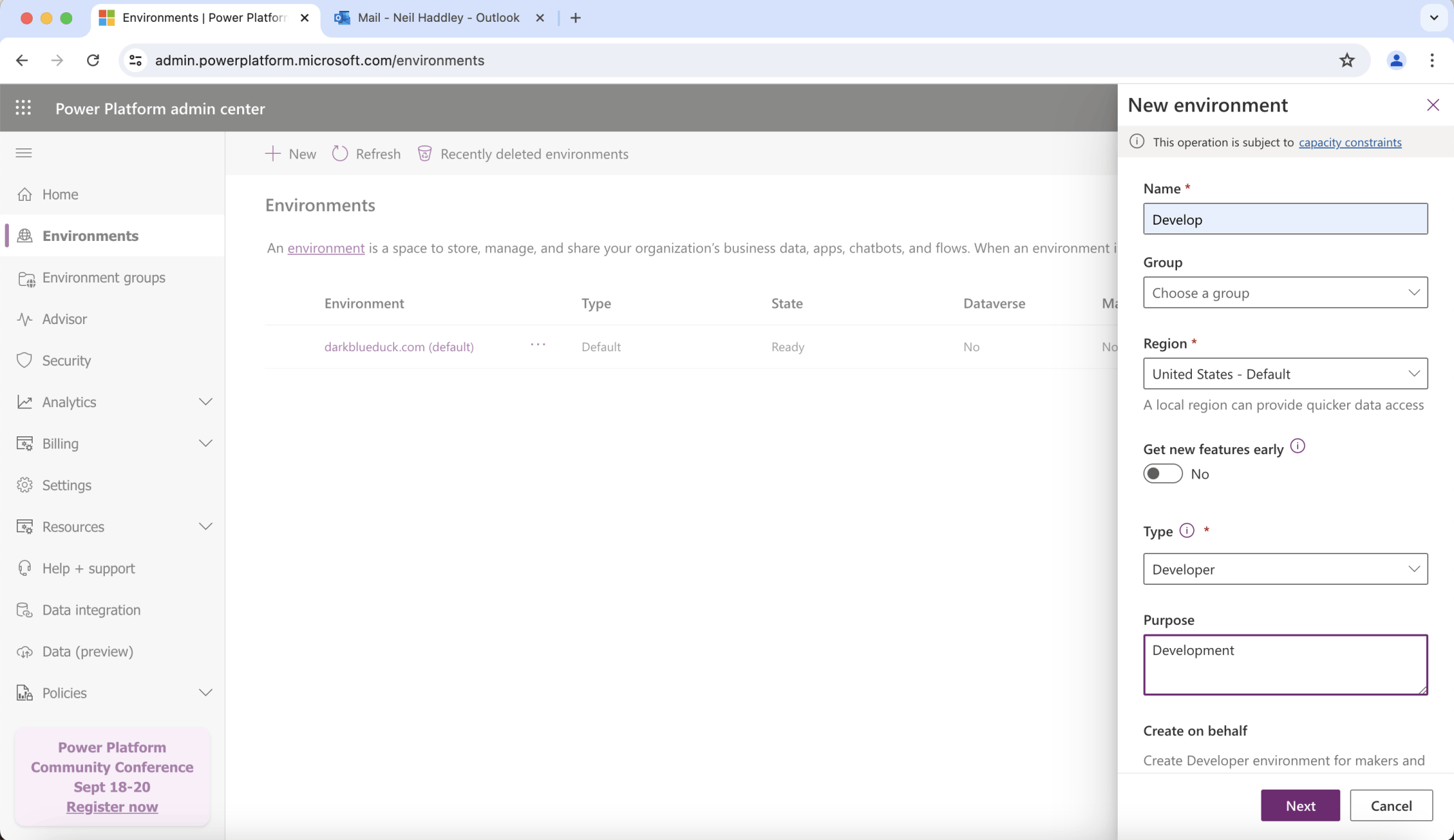Click into the Purpose text area
This screenshot has width=1454, height=840.
point(1285,664)
